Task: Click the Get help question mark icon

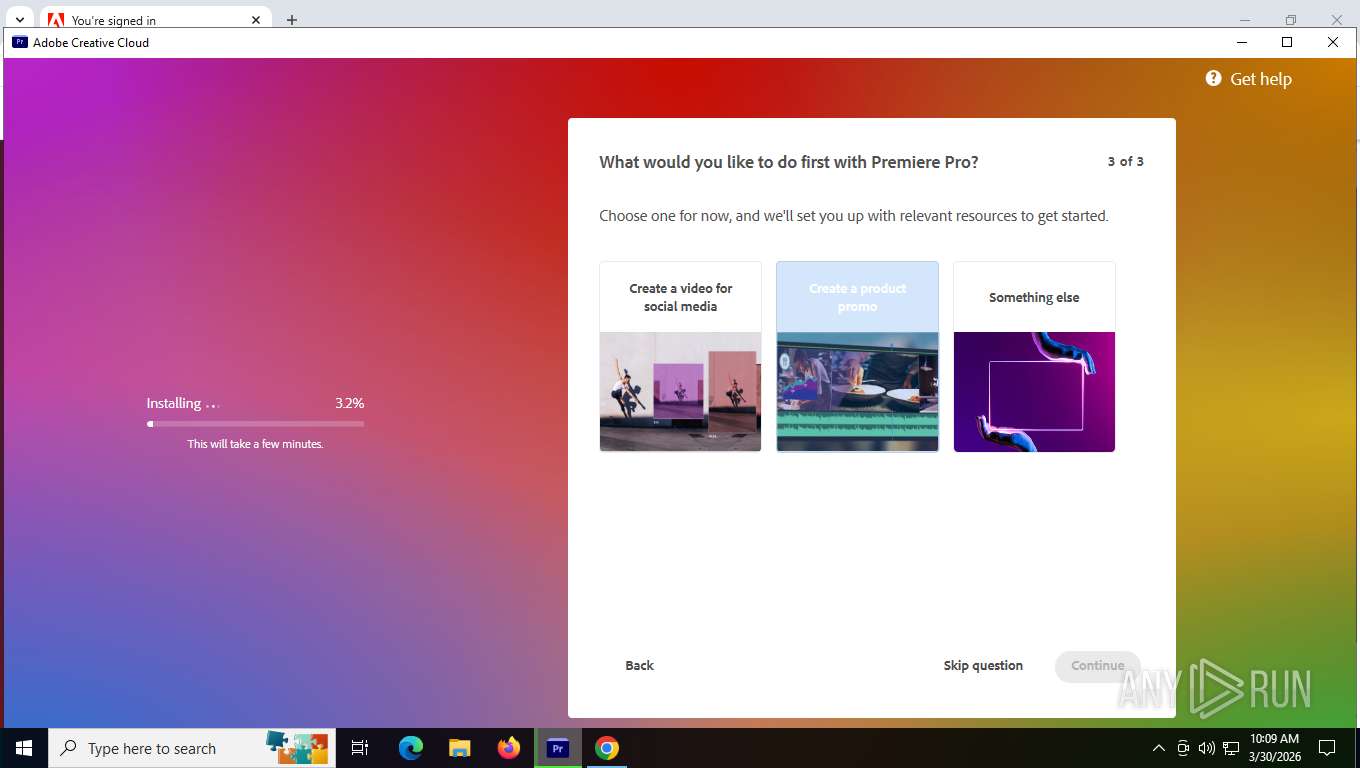Action: pyautogui.click(x=1213, y=78)
